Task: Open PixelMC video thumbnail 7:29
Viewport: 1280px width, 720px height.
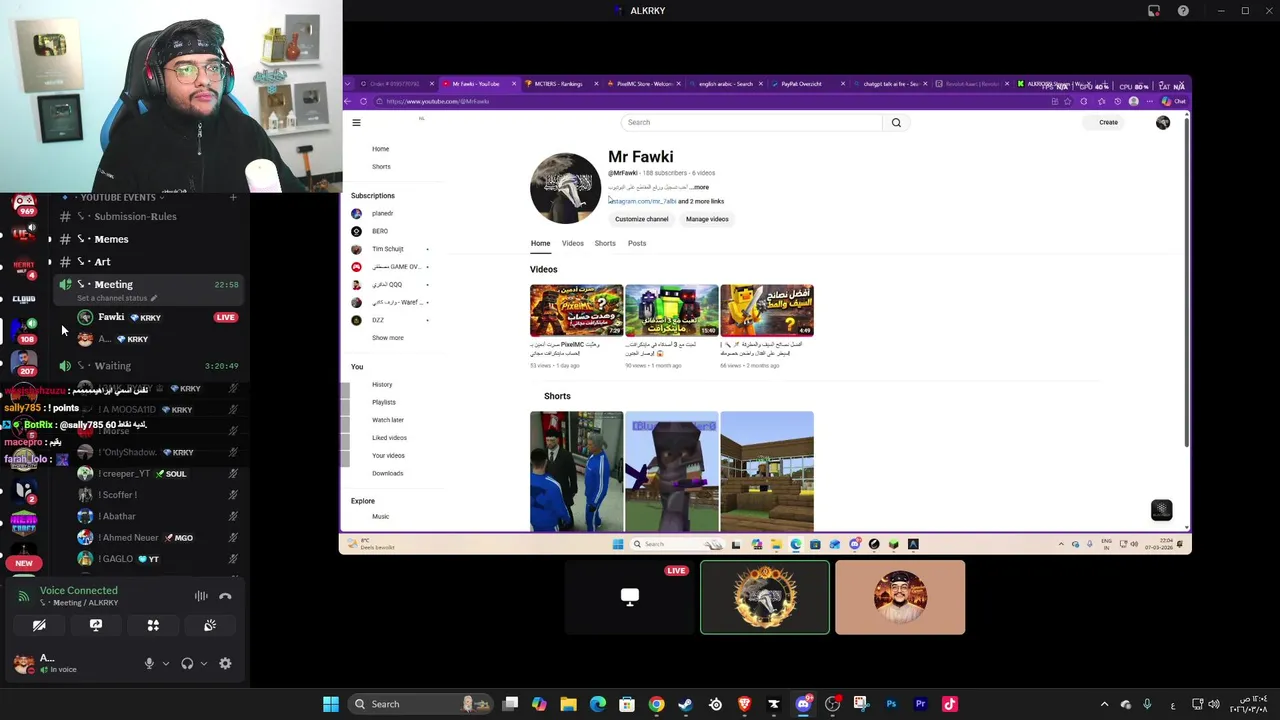Action: [576, 310]
